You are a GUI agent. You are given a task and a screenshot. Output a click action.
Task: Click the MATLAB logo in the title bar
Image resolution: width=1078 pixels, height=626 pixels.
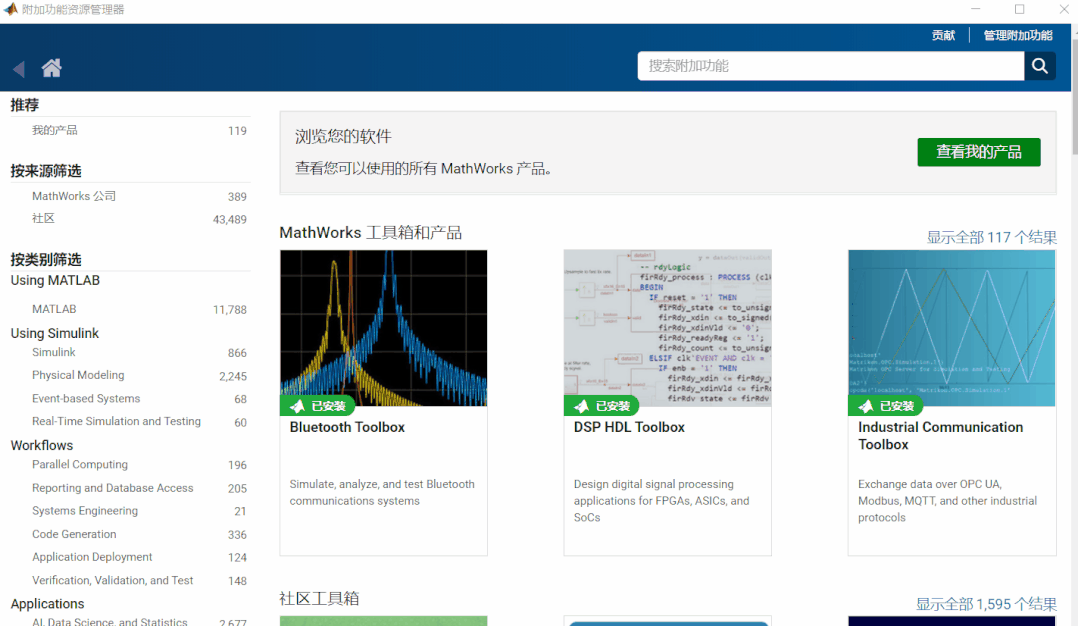tap(12, 10)
